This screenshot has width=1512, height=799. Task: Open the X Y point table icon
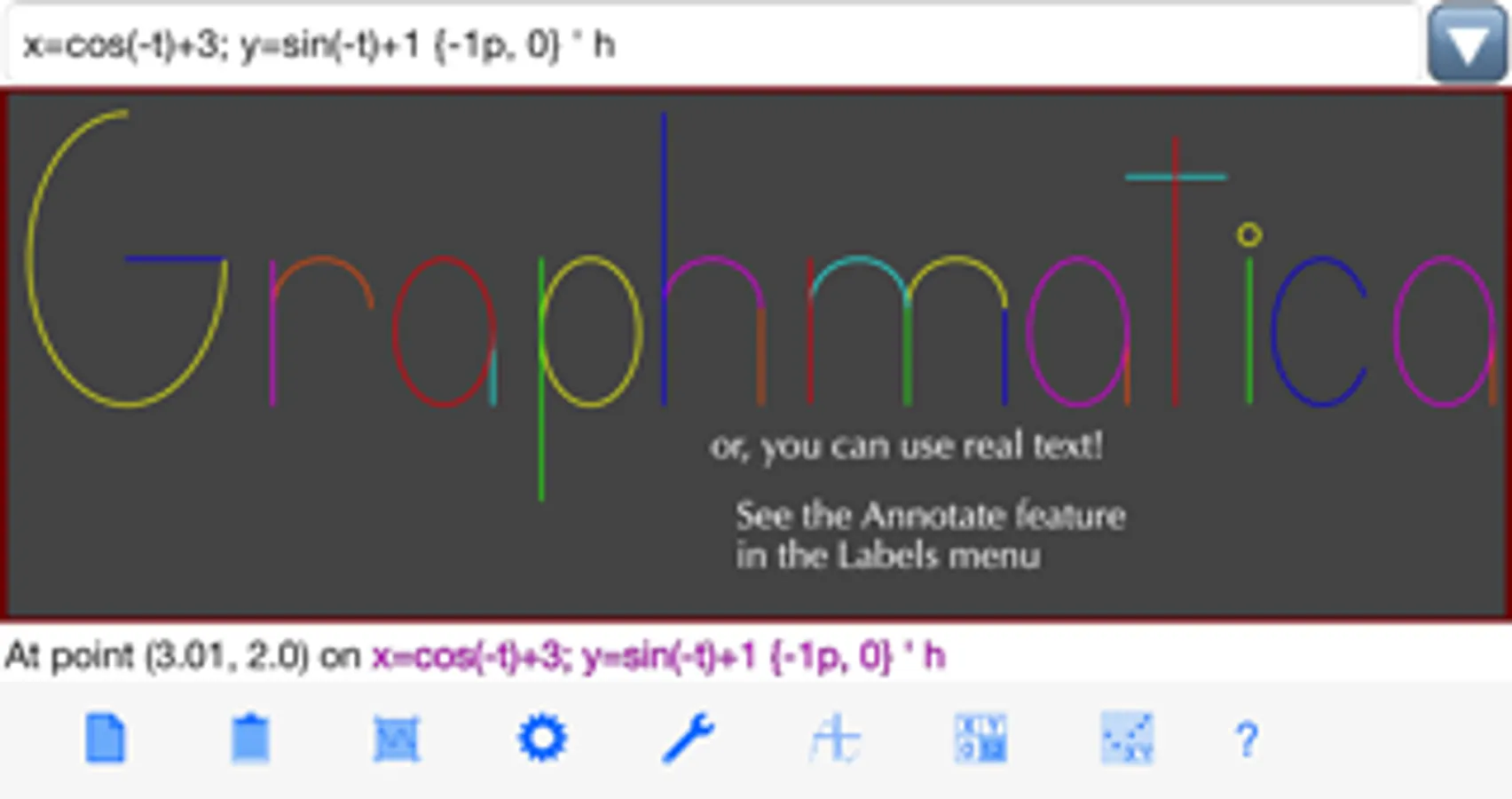tap(980, 739)
